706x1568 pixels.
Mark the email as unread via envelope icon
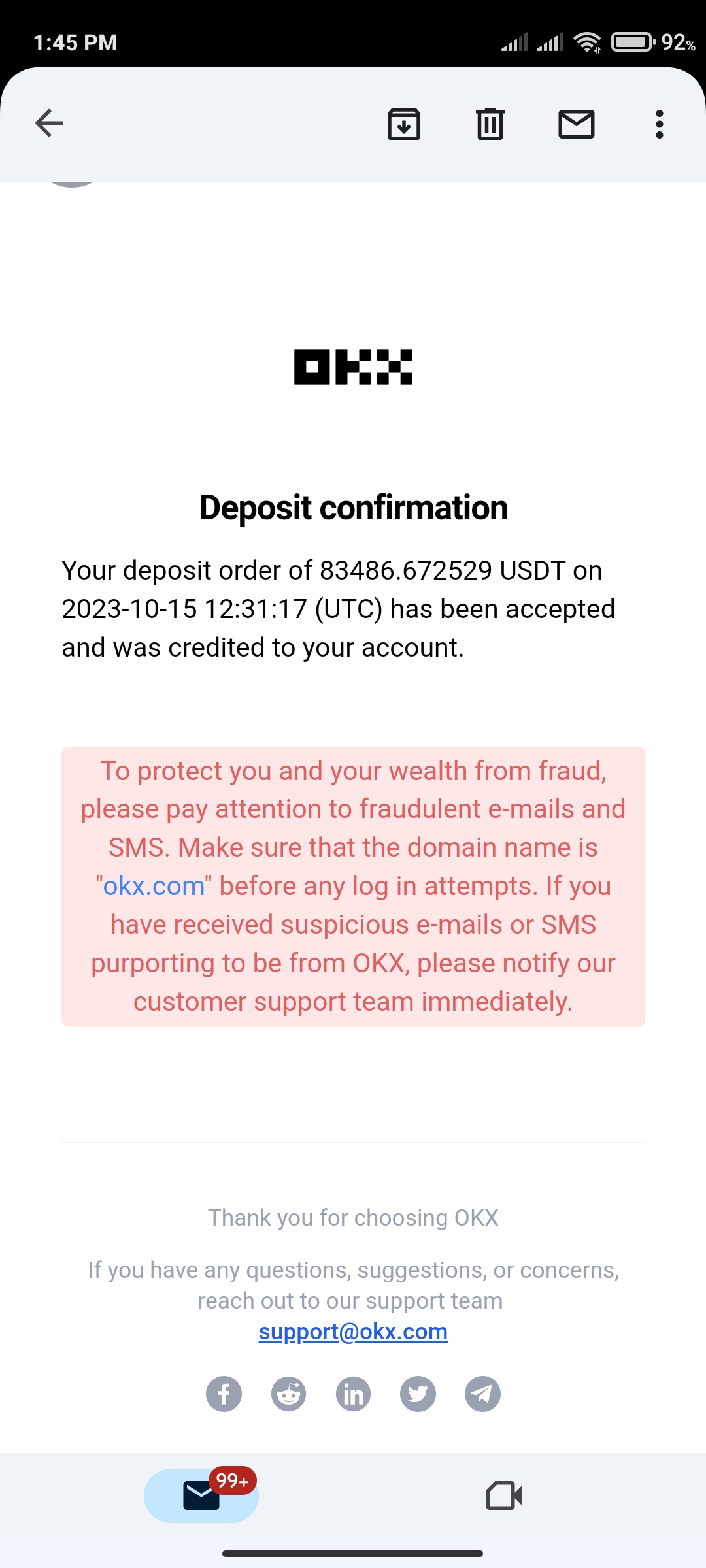(x=577, y=123)
